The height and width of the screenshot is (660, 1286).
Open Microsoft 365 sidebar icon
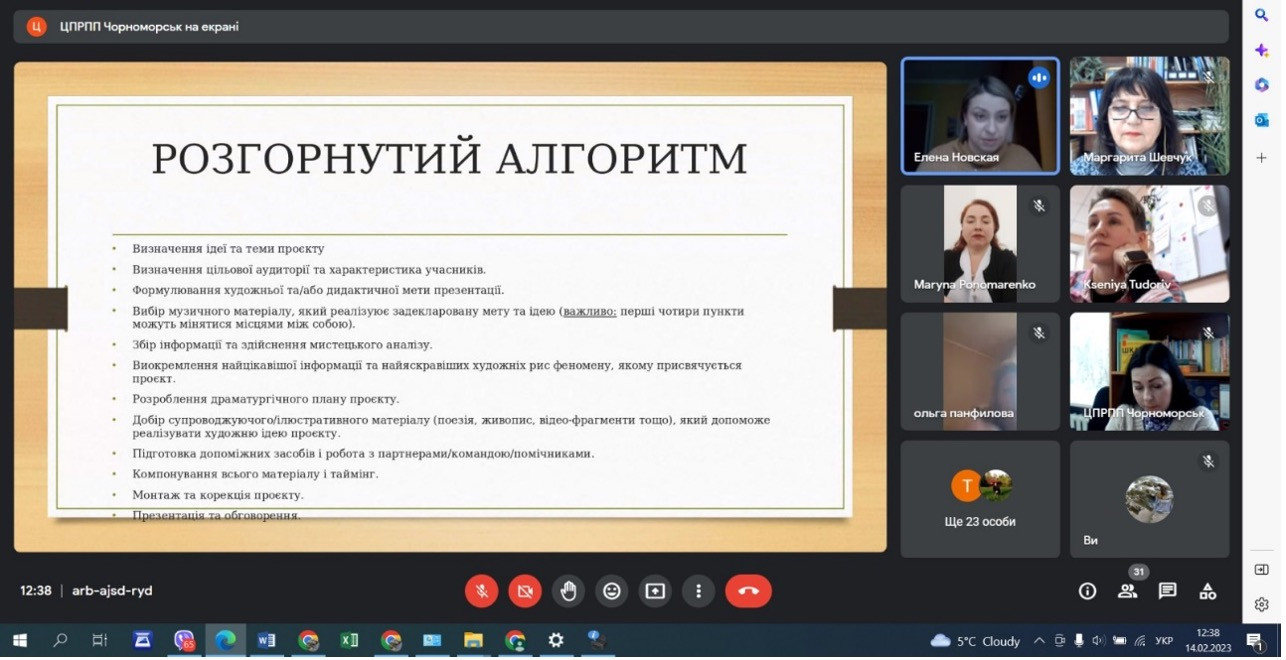(1262, 85)
